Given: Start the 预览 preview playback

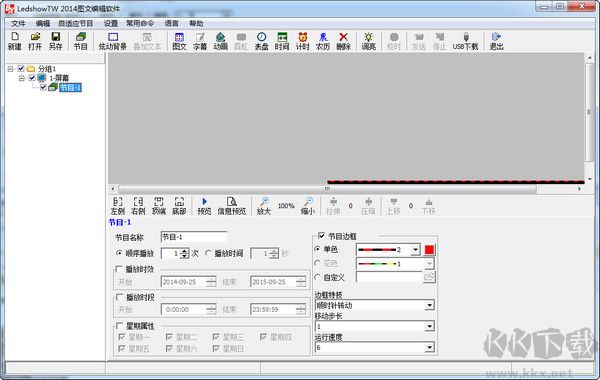Looking at the screenshot, I should pos(204,206).
